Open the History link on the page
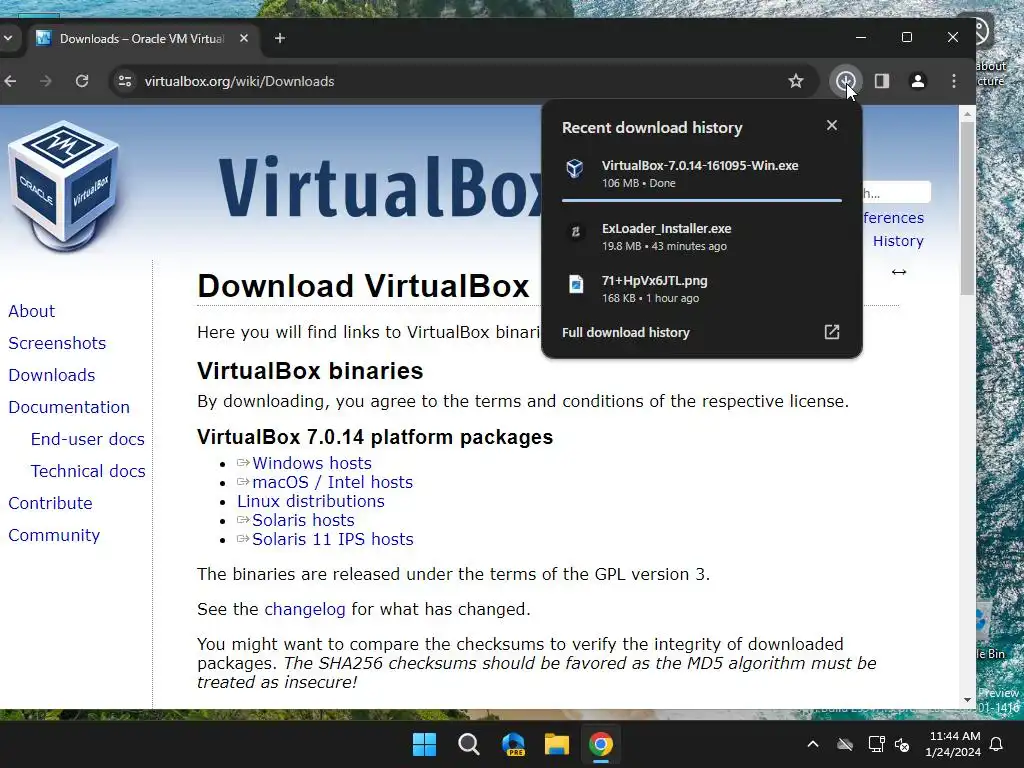Screen dimensions: 1024x768 click(899, 241)
